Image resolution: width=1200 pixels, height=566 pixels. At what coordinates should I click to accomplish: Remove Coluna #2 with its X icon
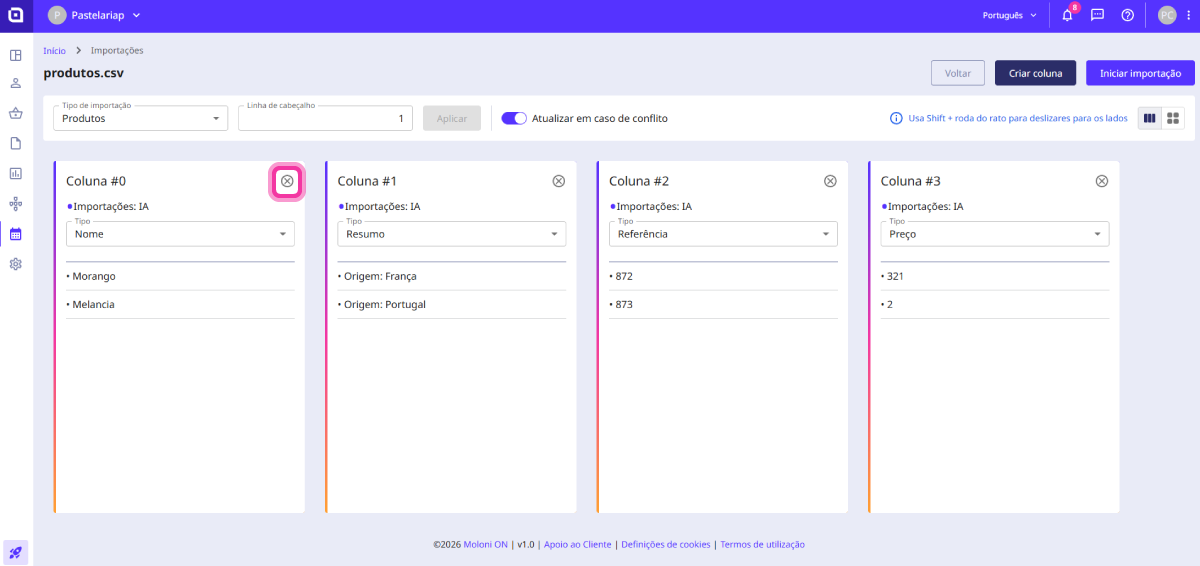pyautogui.click(x=830, y=181)
